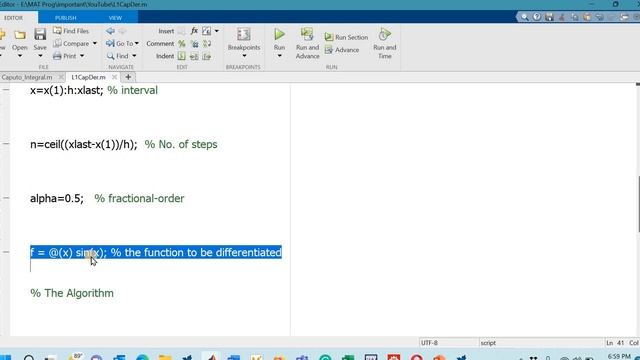Go back with the blue navigate arrow
The width and height of the screenshot is (640, 360).
click(x=110, y=31)
